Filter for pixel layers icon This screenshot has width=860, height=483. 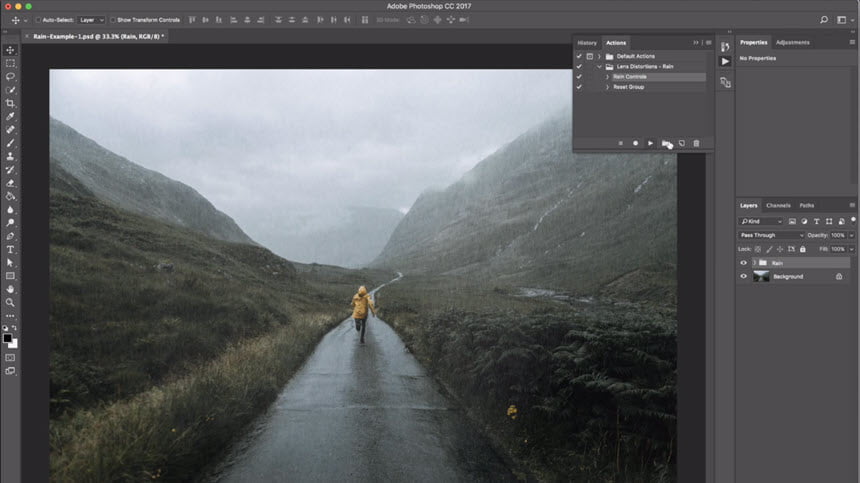tap(792, 221)
